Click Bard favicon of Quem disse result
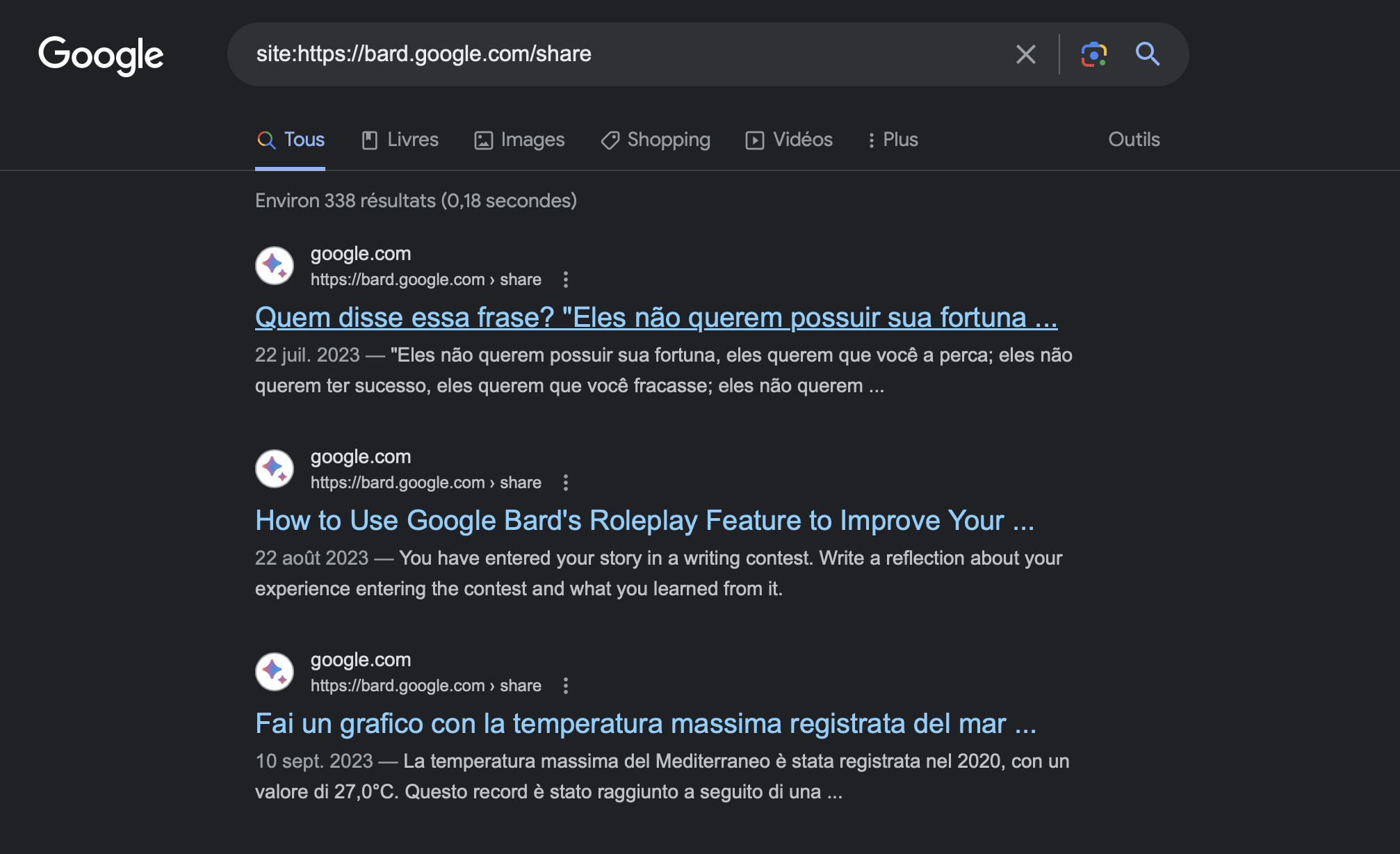Viewport: 1400px width, 854px height. (x=275, y=266)
